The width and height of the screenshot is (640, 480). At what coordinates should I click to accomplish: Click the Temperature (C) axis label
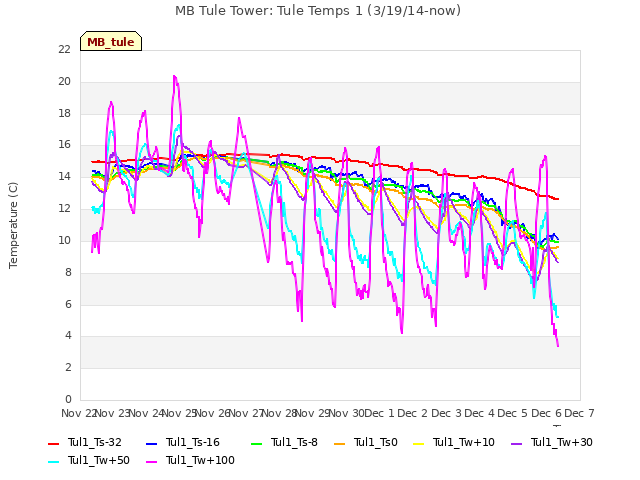13,225
